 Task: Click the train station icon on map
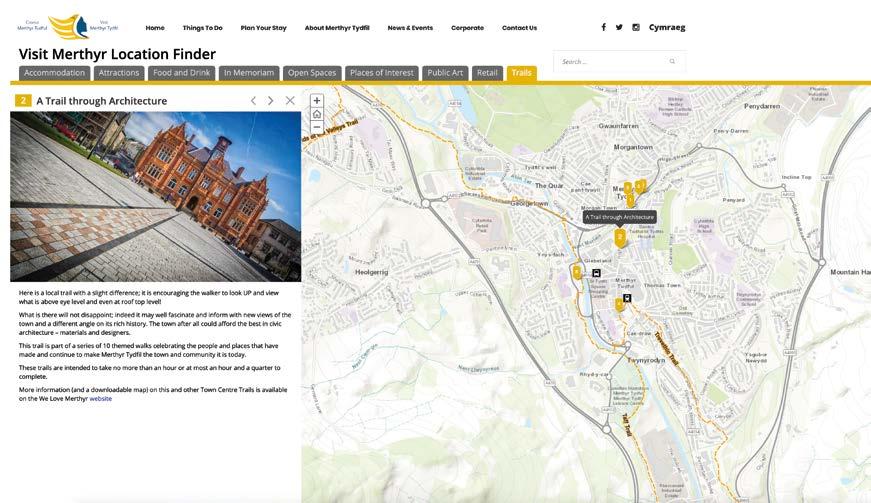tap(627, 298)
